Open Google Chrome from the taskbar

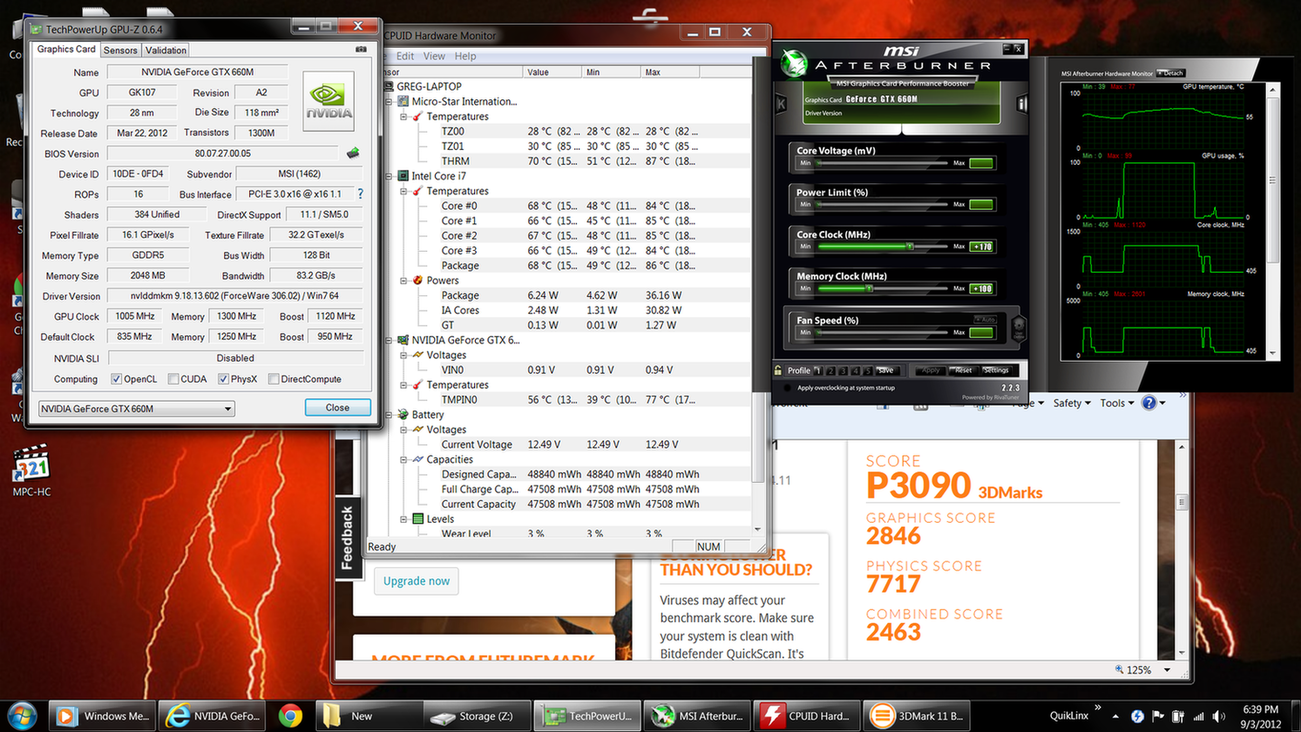click(x=291, y=716)
